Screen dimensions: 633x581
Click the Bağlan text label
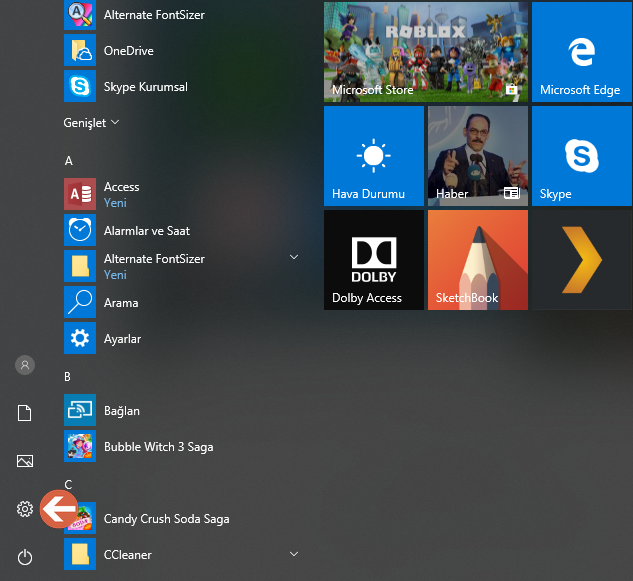pyautogui.click(x=122, y=411)
